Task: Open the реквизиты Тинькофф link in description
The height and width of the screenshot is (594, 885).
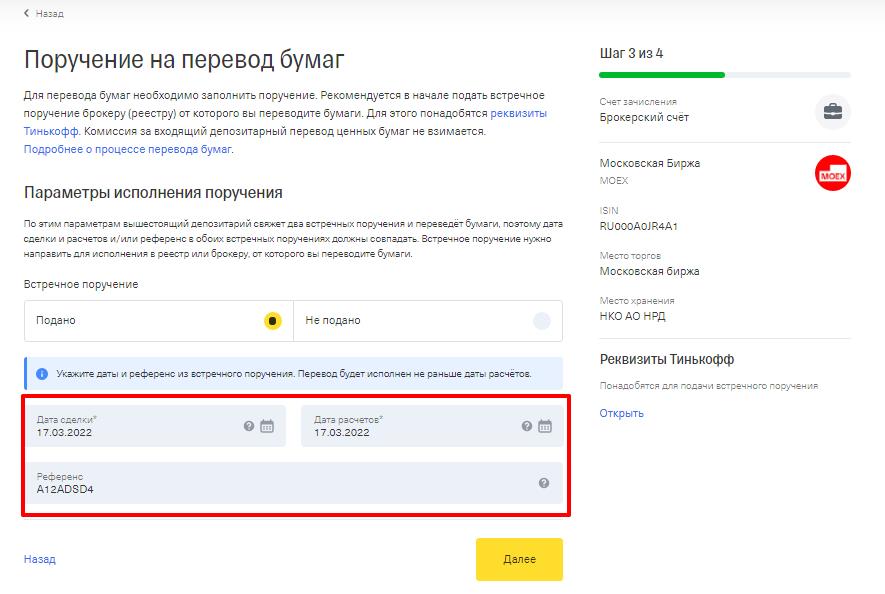Action: [518, 114]
